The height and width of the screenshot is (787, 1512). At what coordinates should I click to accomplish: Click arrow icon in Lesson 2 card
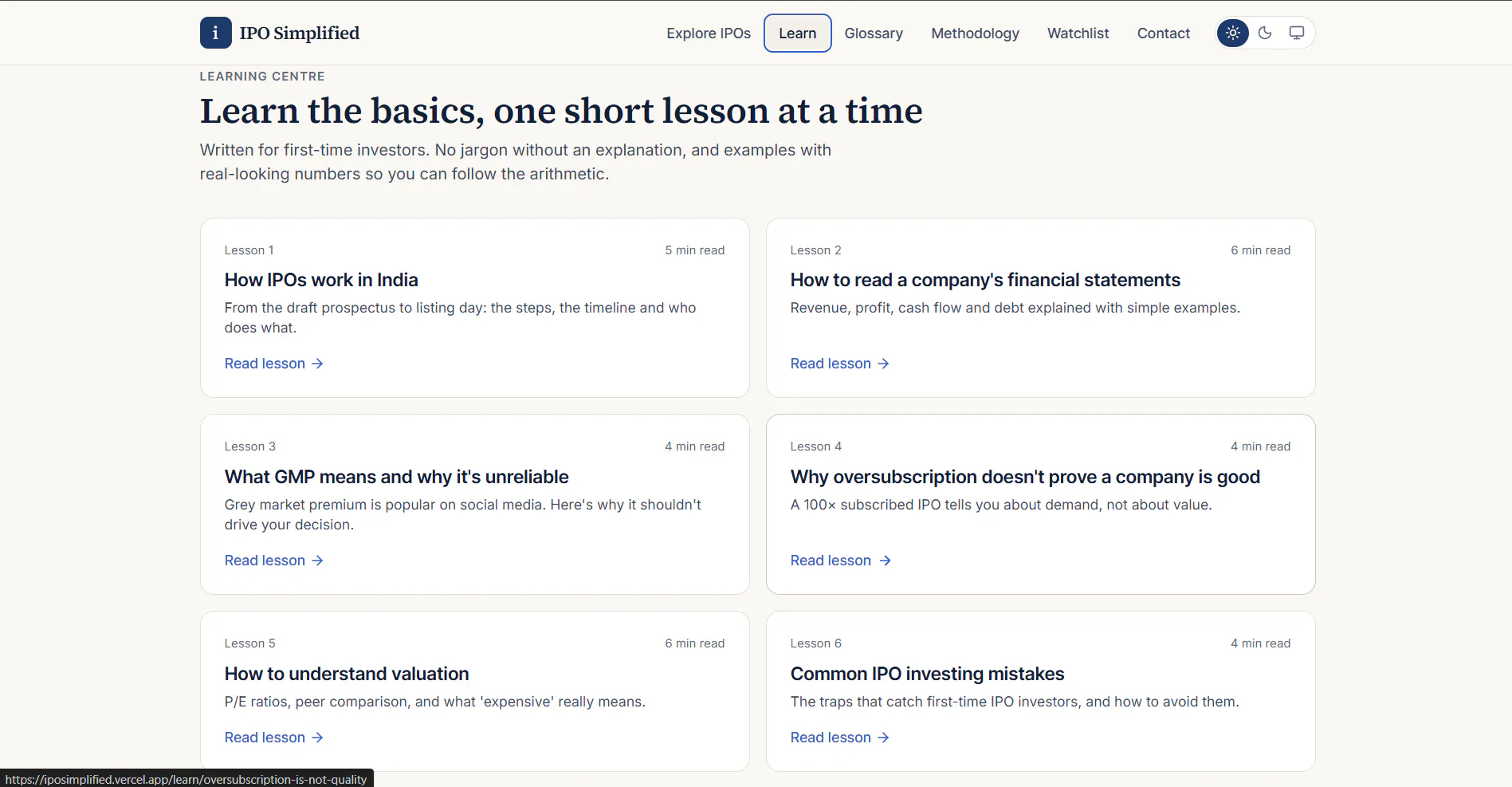tap(883, 364)
